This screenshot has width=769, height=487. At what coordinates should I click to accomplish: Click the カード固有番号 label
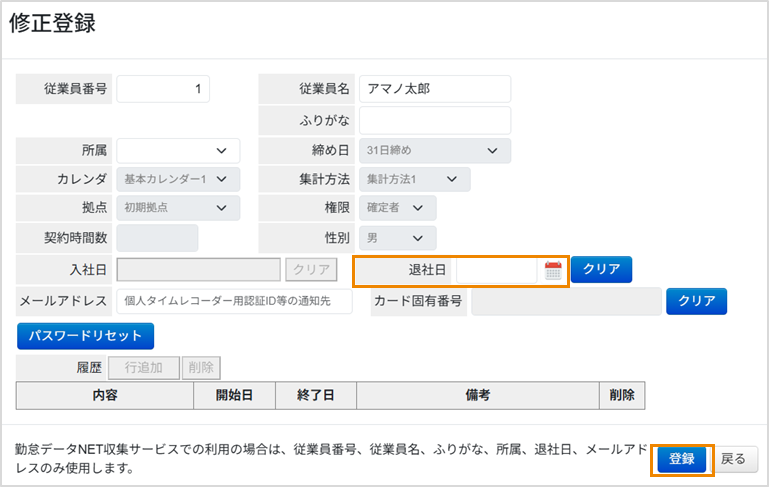coord(418,301)
